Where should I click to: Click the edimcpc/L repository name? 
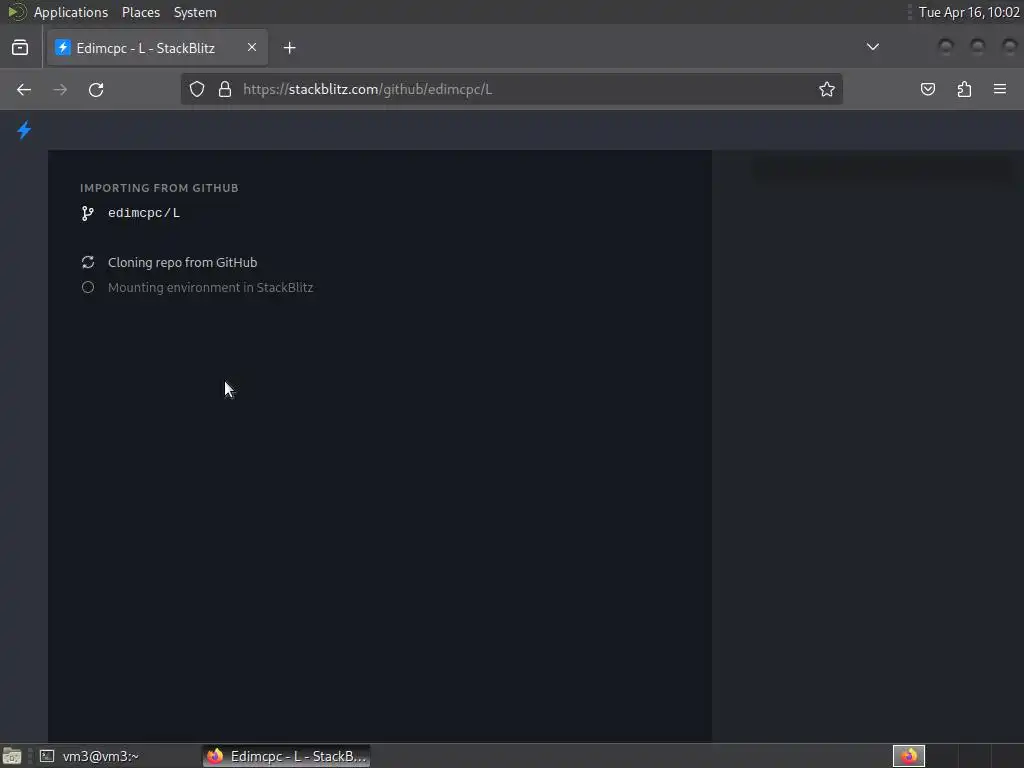[144, 213]
